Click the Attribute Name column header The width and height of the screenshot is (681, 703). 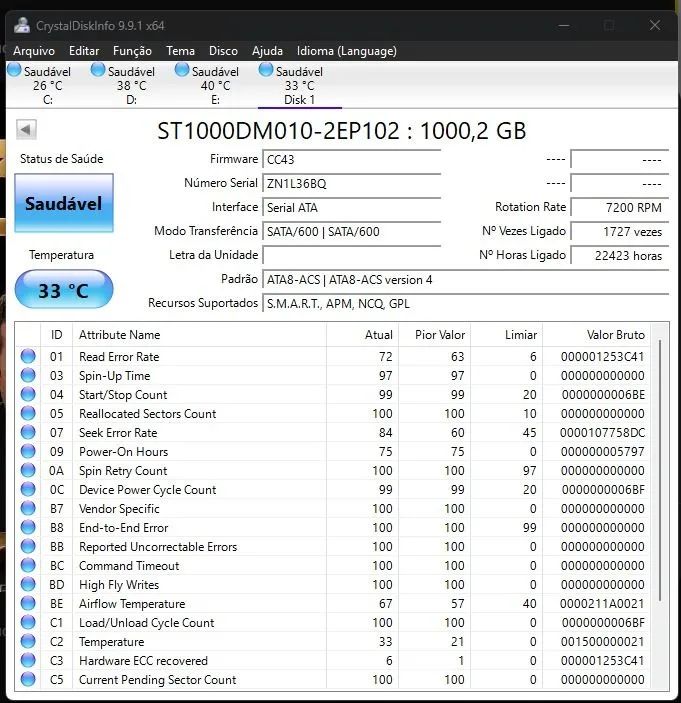200,334
